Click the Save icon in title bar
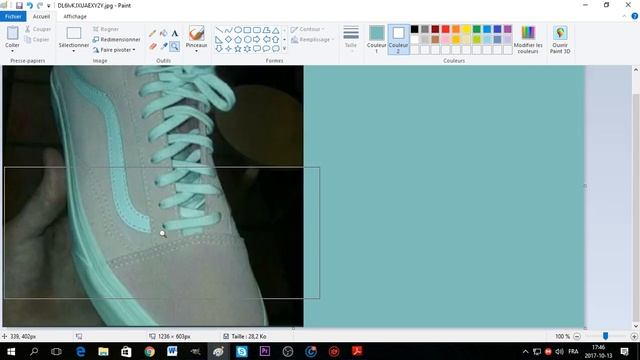This screenshot has width=640, height=360. pyautogui.click(x=19, y=5)
